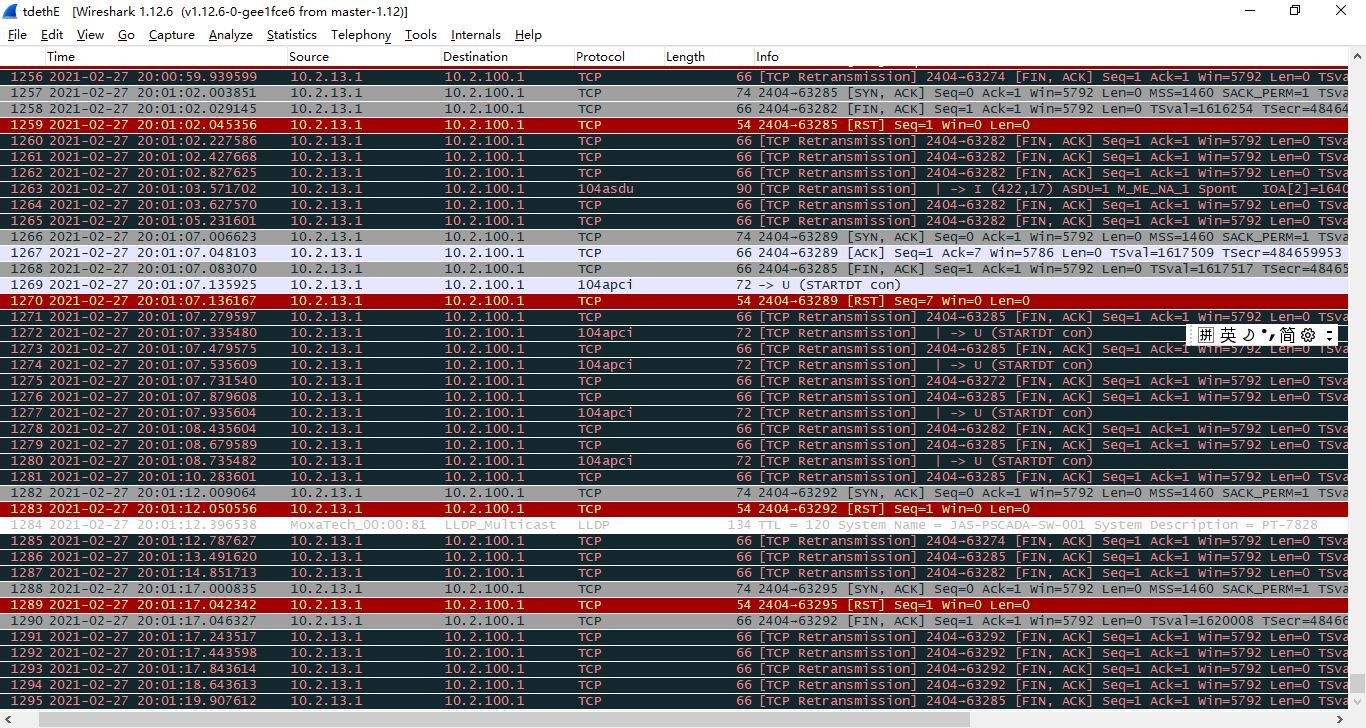The image size is (1366, 728).
Task: Toggle IME English/Chinese language mode
Action: (1228, 335)
